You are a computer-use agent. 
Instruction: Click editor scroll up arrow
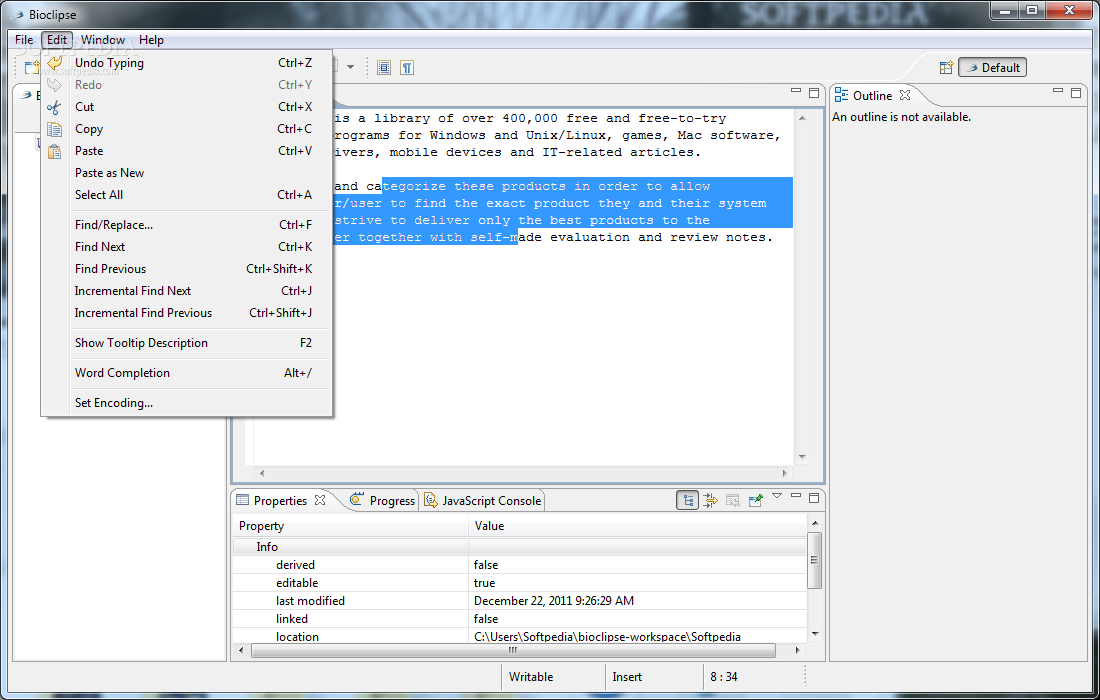pos(802,119)
